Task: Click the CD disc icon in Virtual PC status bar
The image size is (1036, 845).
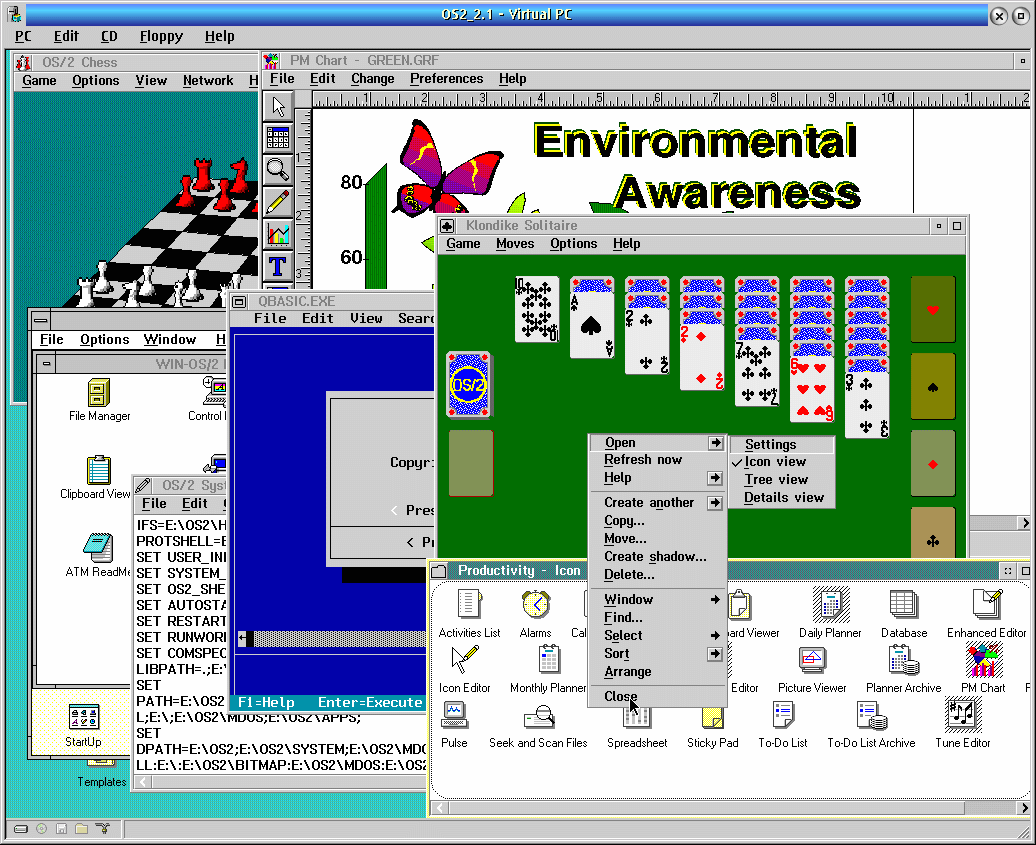Action: click(42, 828)
